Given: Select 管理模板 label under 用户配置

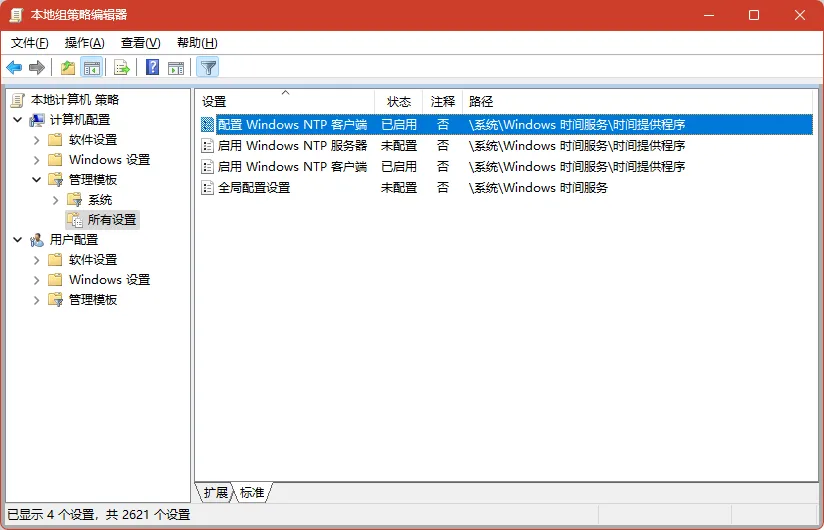Looking at the screenshot, I should [93, 300].
